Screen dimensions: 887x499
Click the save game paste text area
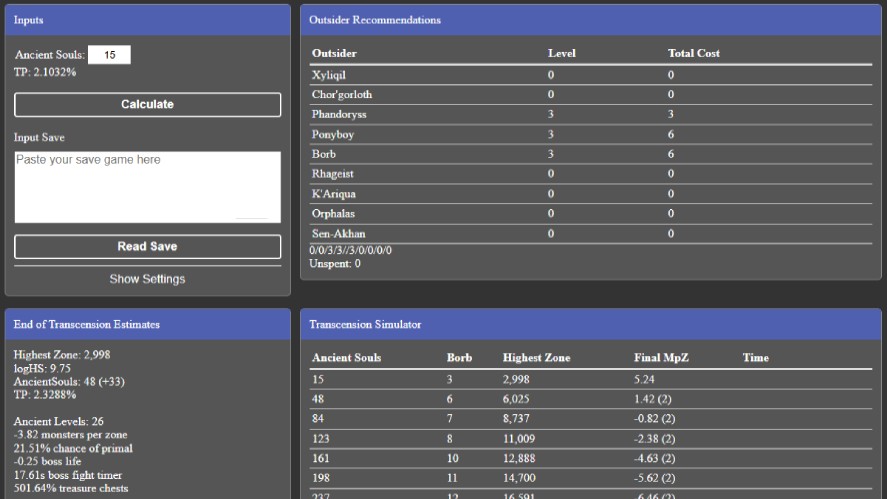[147, 187]
